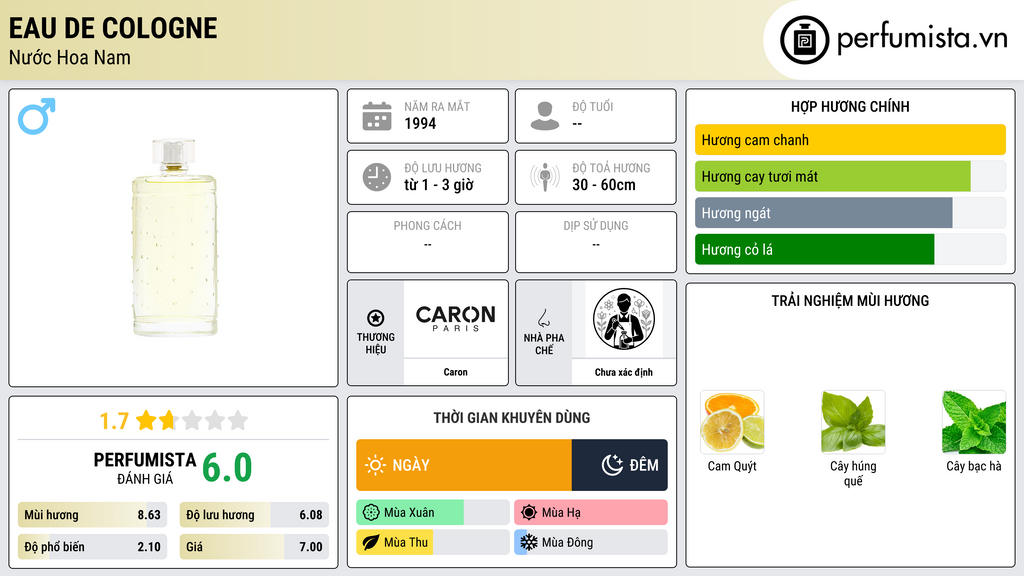The width and height of the screenshot is (1024, 576).
Task: Click the Hương cay tươi mát accord bar
Action: click(850, 176)
